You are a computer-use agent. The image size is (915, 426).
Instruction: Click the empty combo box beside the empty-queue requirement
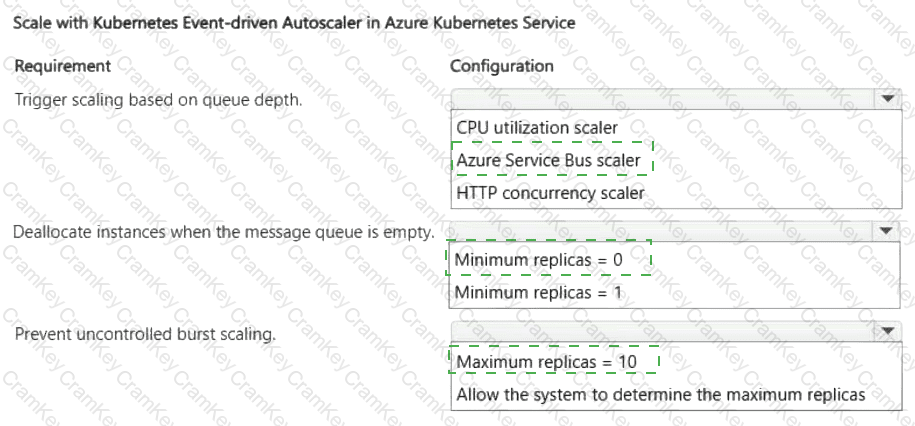click(676, 232)
